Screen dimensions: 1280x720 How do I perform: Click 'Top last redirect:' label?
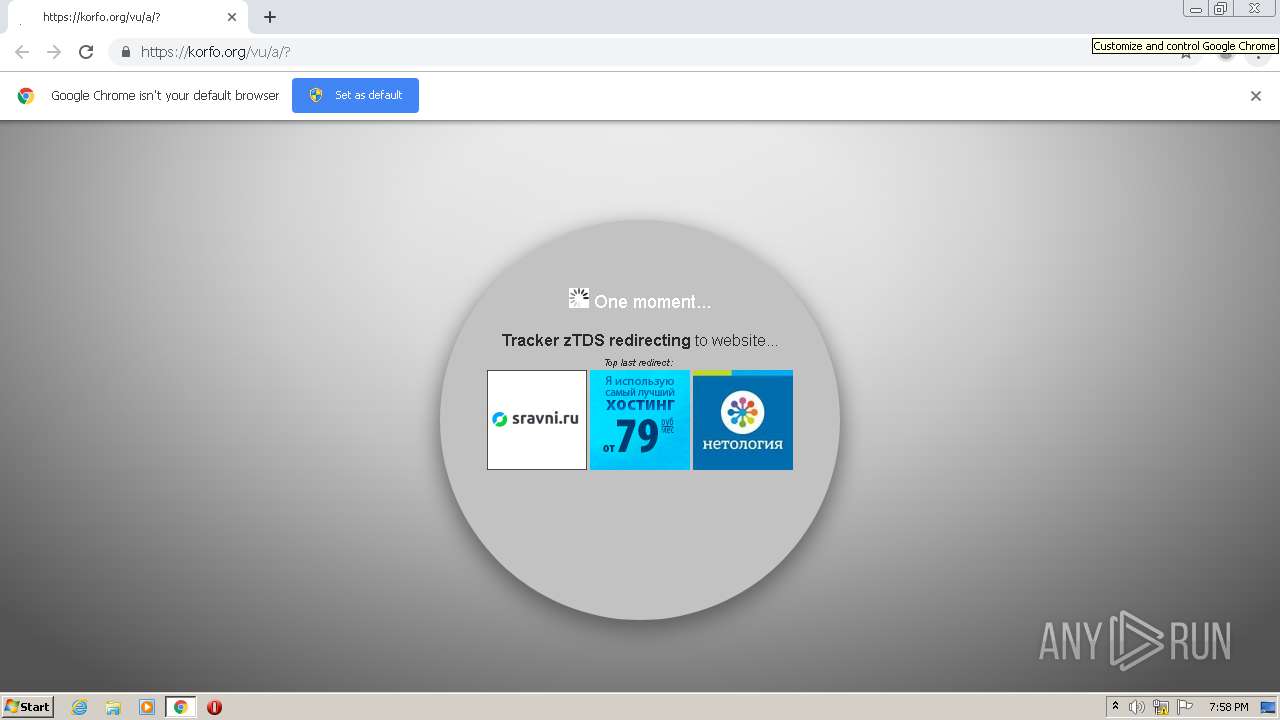(638, 363)
